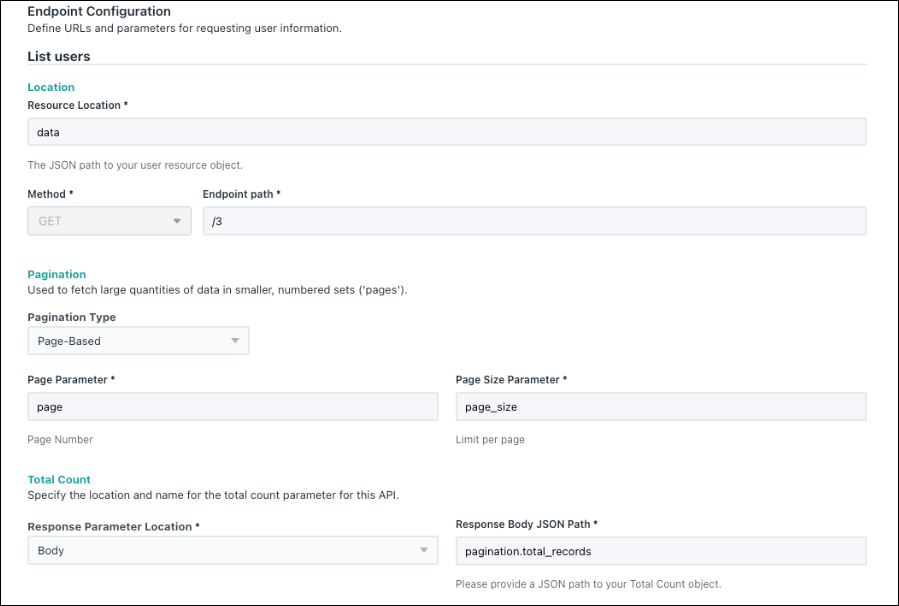Image resolution: width=899 pixels, height=606 pixels.
Task: Click the Response Body JSON Path field
Action: point(661,551)
